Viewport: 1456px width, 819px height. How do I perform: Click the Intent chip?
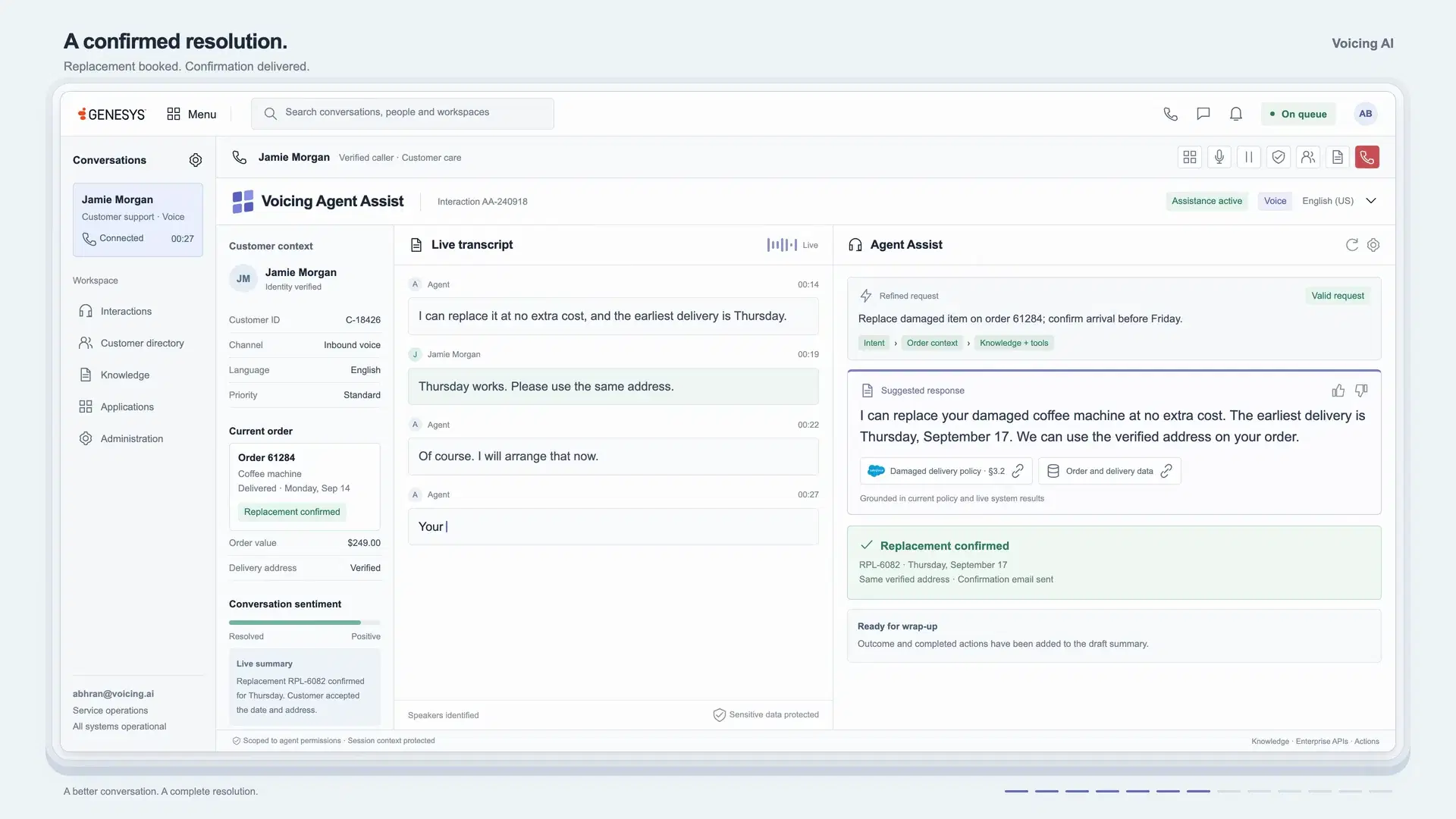[x=874, y=344]
